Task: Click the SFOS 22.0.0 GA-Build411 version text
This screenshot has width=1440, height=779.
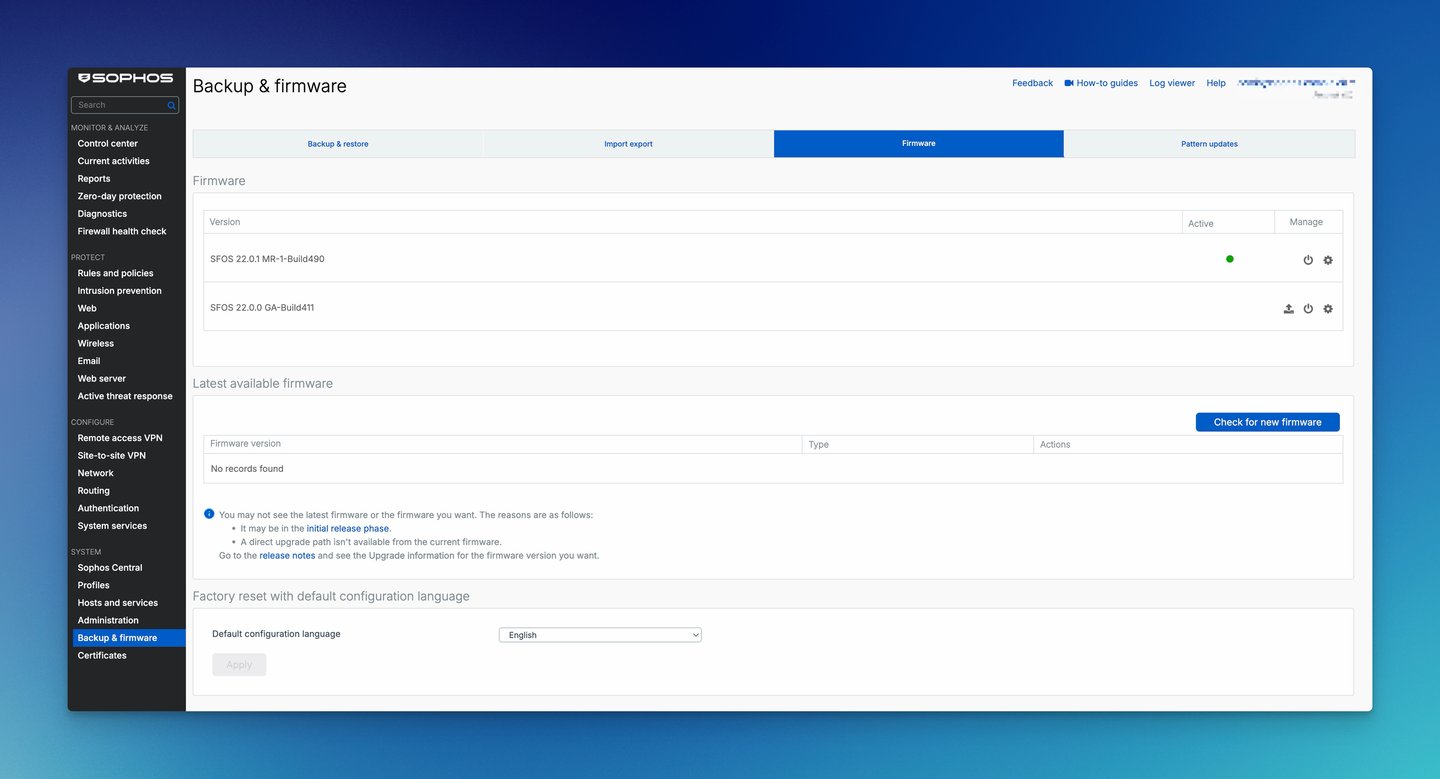Action: click(262, 308)
